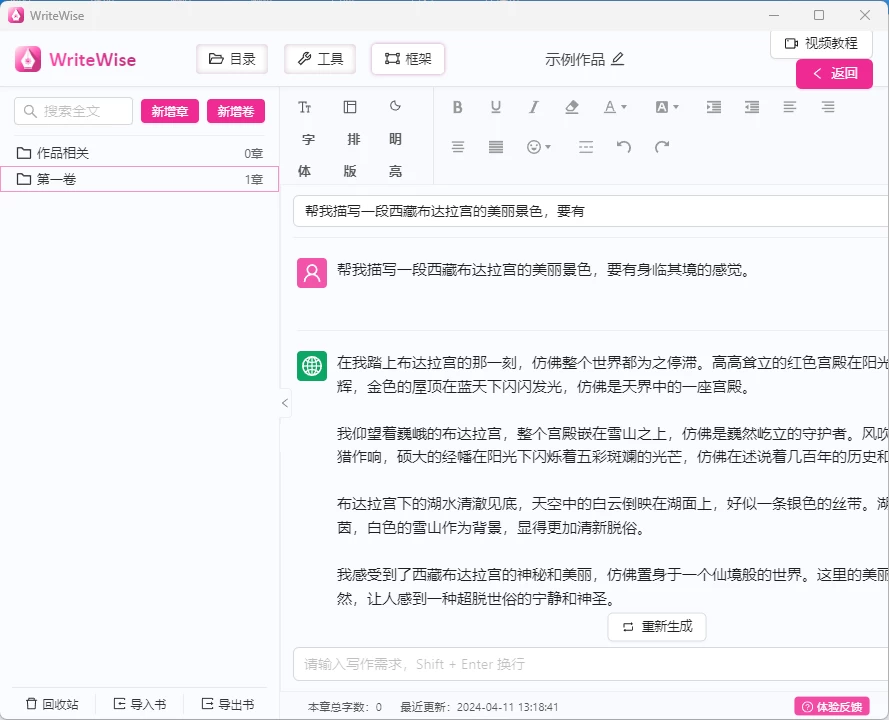Click the brightness moon icon
This screenshot has width=889, height=720.
(x=395, y=107)
